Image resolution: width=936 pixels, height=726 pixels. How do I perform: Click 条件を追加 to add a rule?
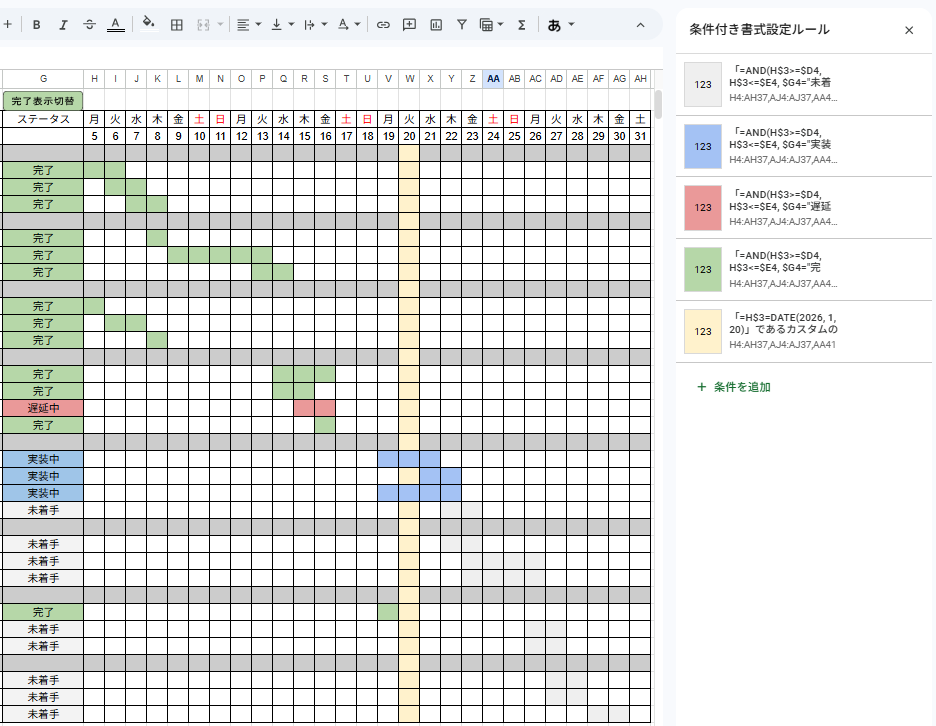coord(734,387)
